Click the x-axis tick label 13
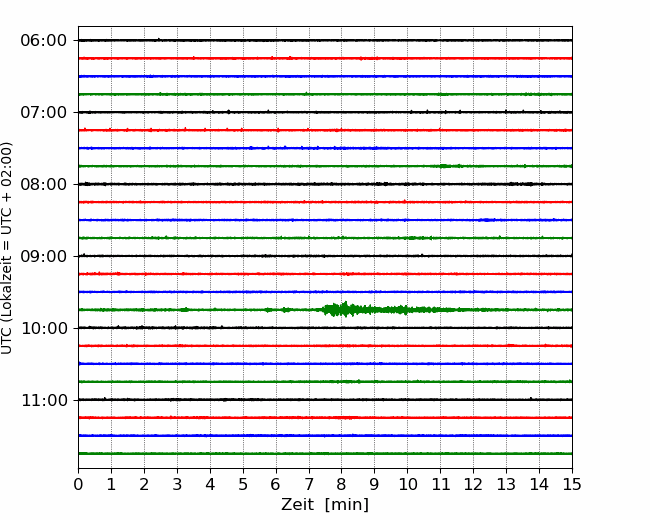This screenshot has height=520, width=650. (x=506, y=484)
